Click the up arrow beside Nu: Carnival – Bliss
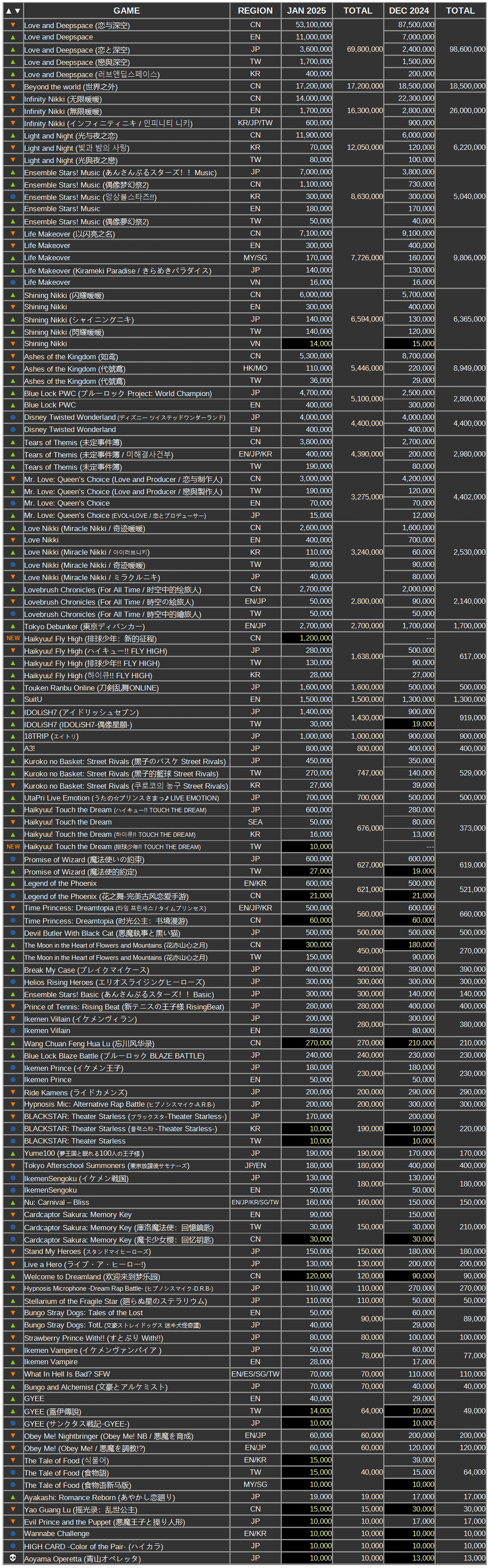 pos(13,1202)
